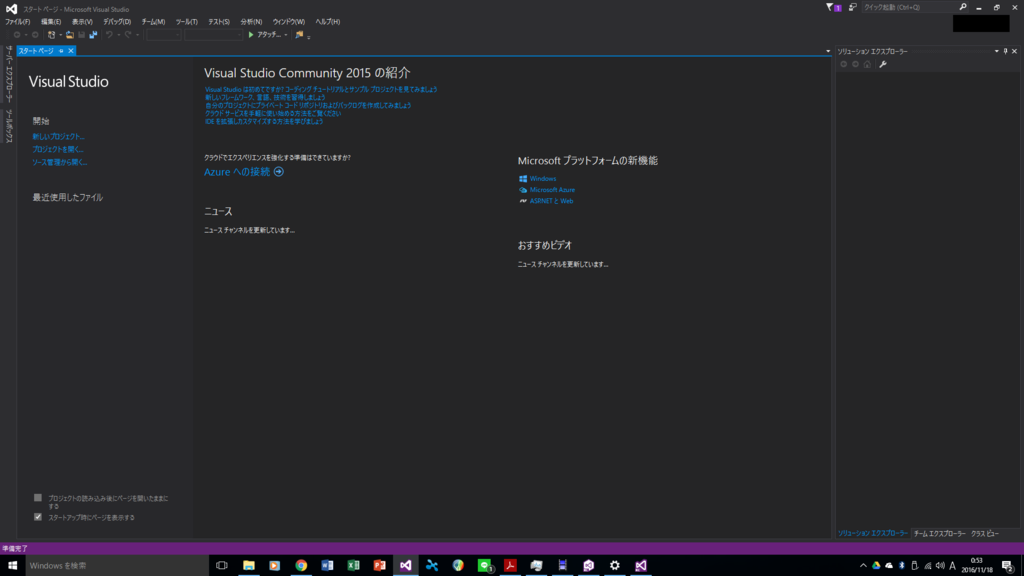
Task: Click the Azure connect arrow circle icon
Action: coord(279,172)
